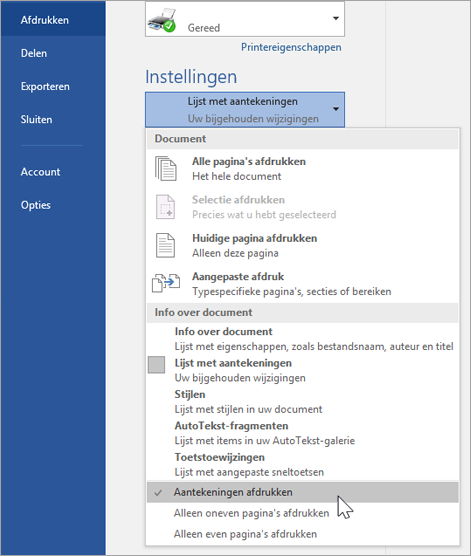Enable Alleen oneven pagina's afdrukken

(x=303, y=513)
